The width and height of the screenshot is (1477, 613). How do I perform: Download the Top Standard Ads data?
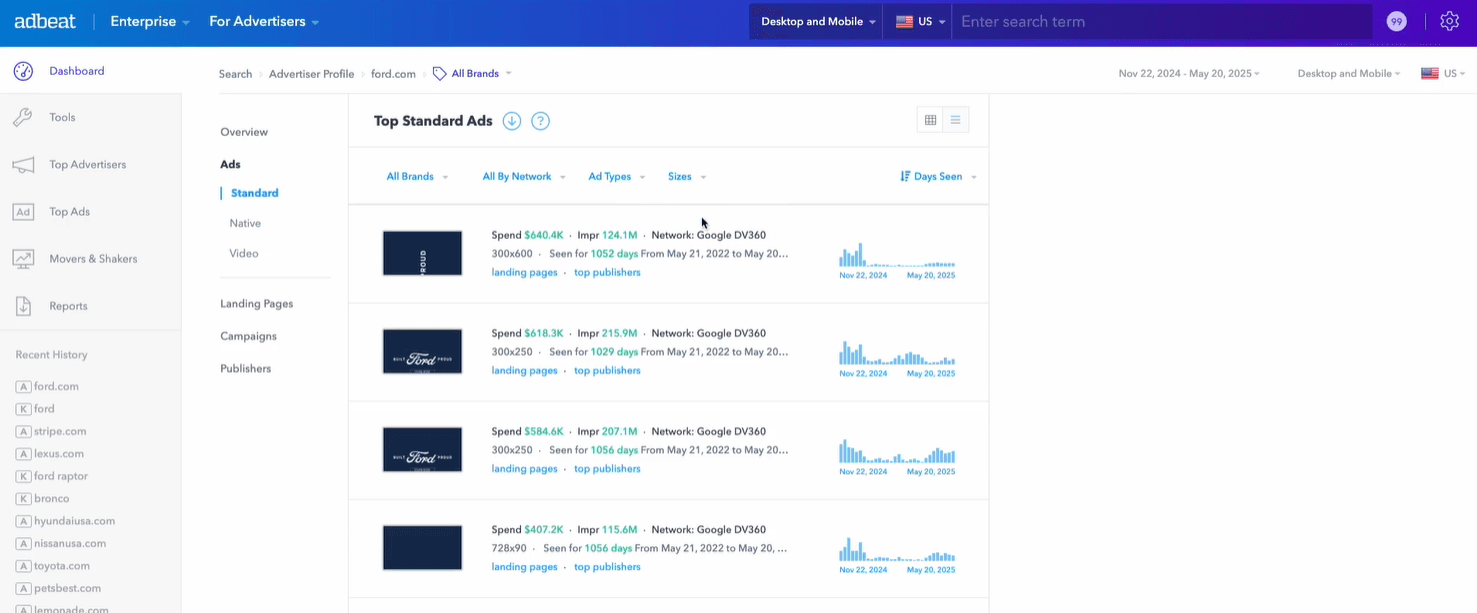tap(511, 120)
